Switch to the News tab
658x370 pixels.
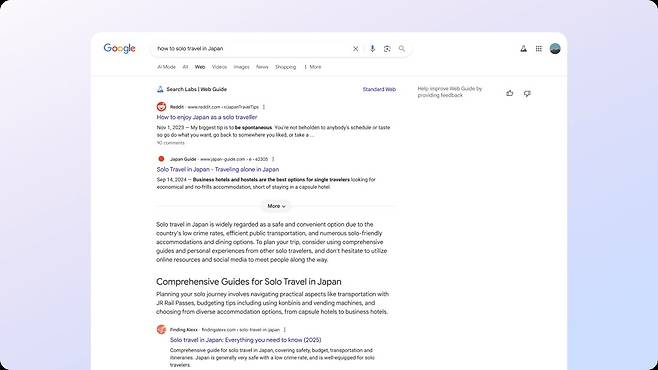click(x=262, y=67)
